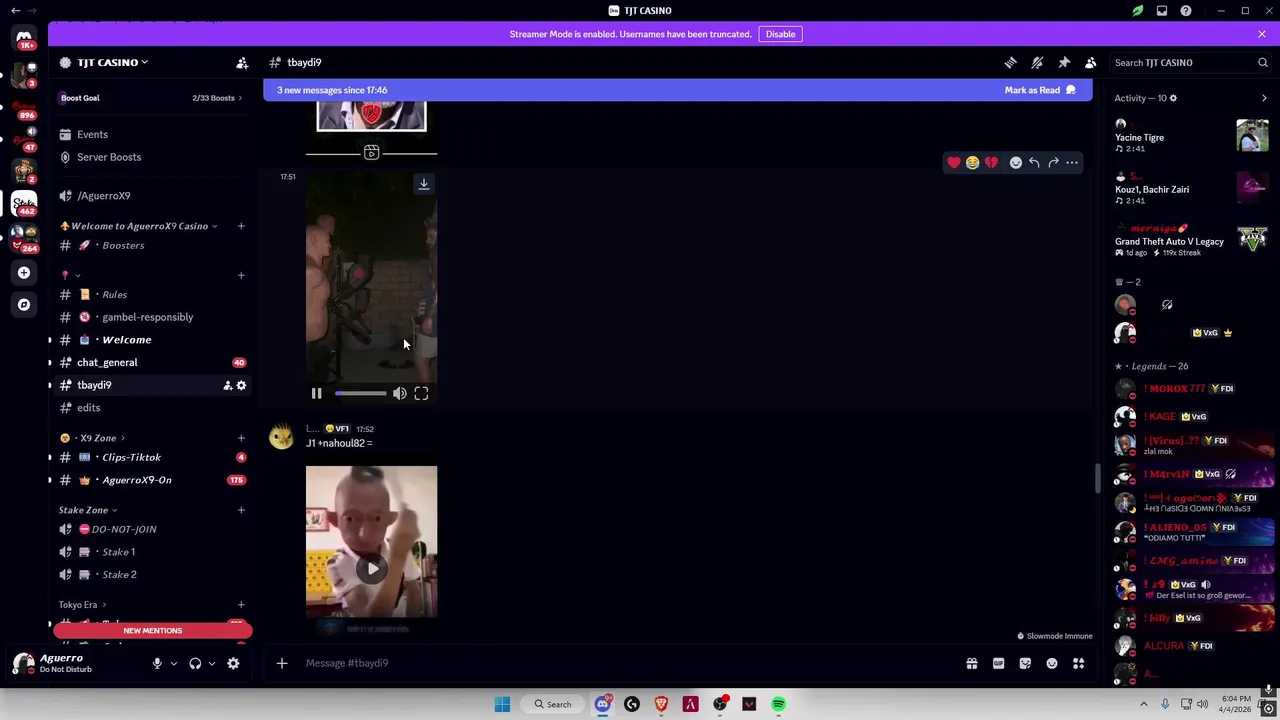The width and height of the screenshot is (1280, 720).
Task: Open Clips-Tiktok channel
Action: [x=150, y=457]
